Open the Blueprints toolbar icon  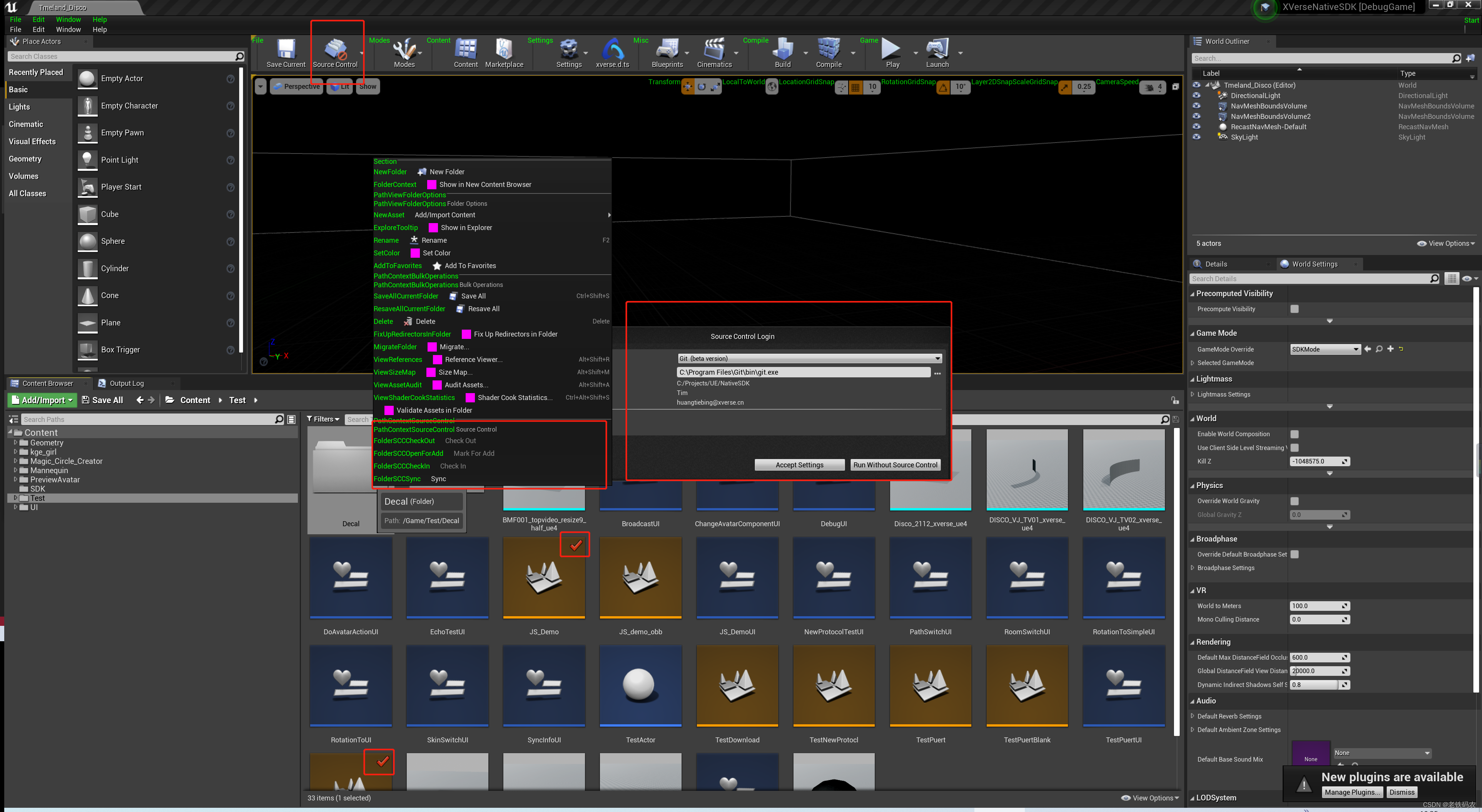click(667, 50)
